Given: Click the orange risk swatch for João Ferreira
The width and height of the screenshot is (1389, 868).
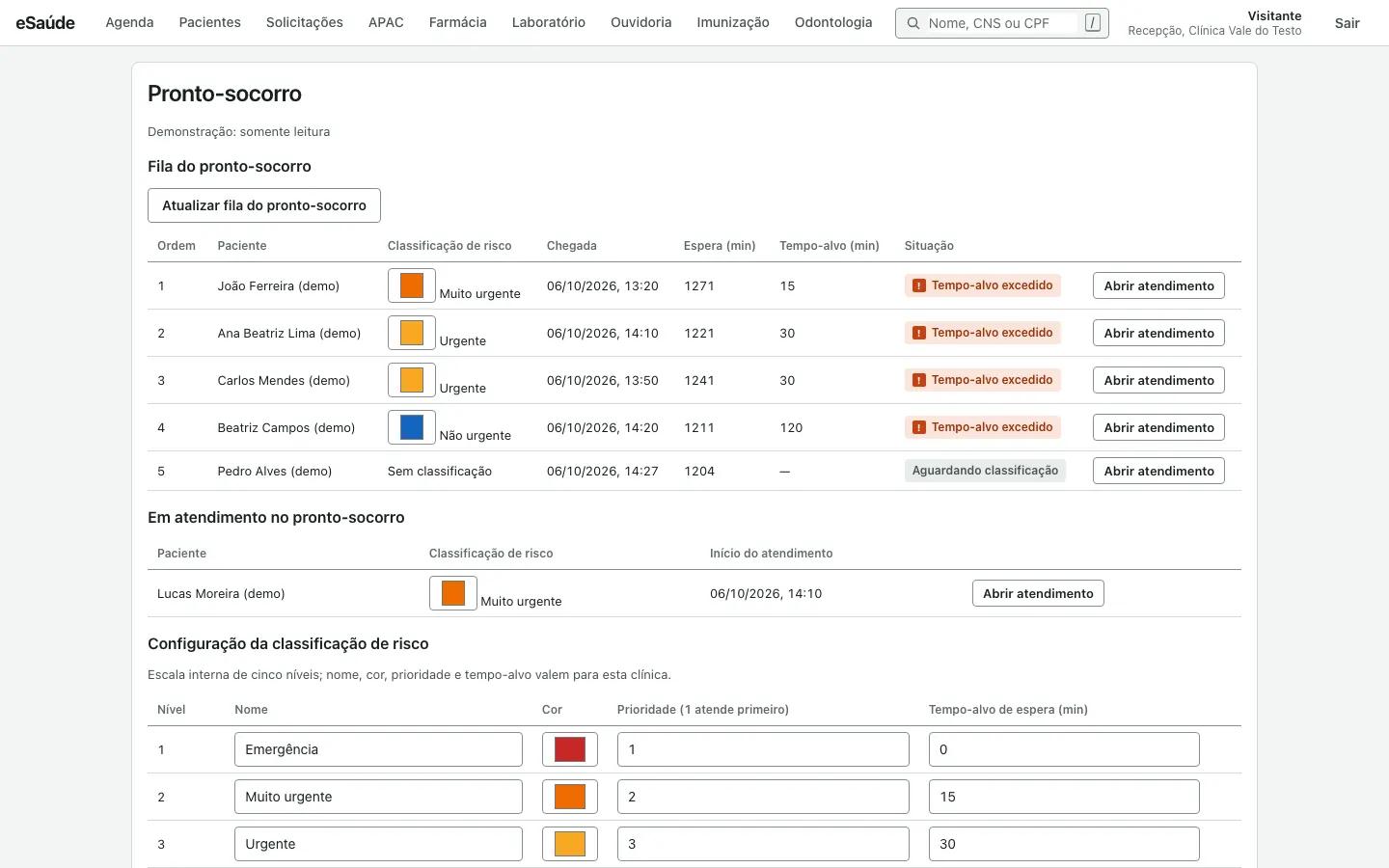Looking at the screenshot, I should (412, 285).
